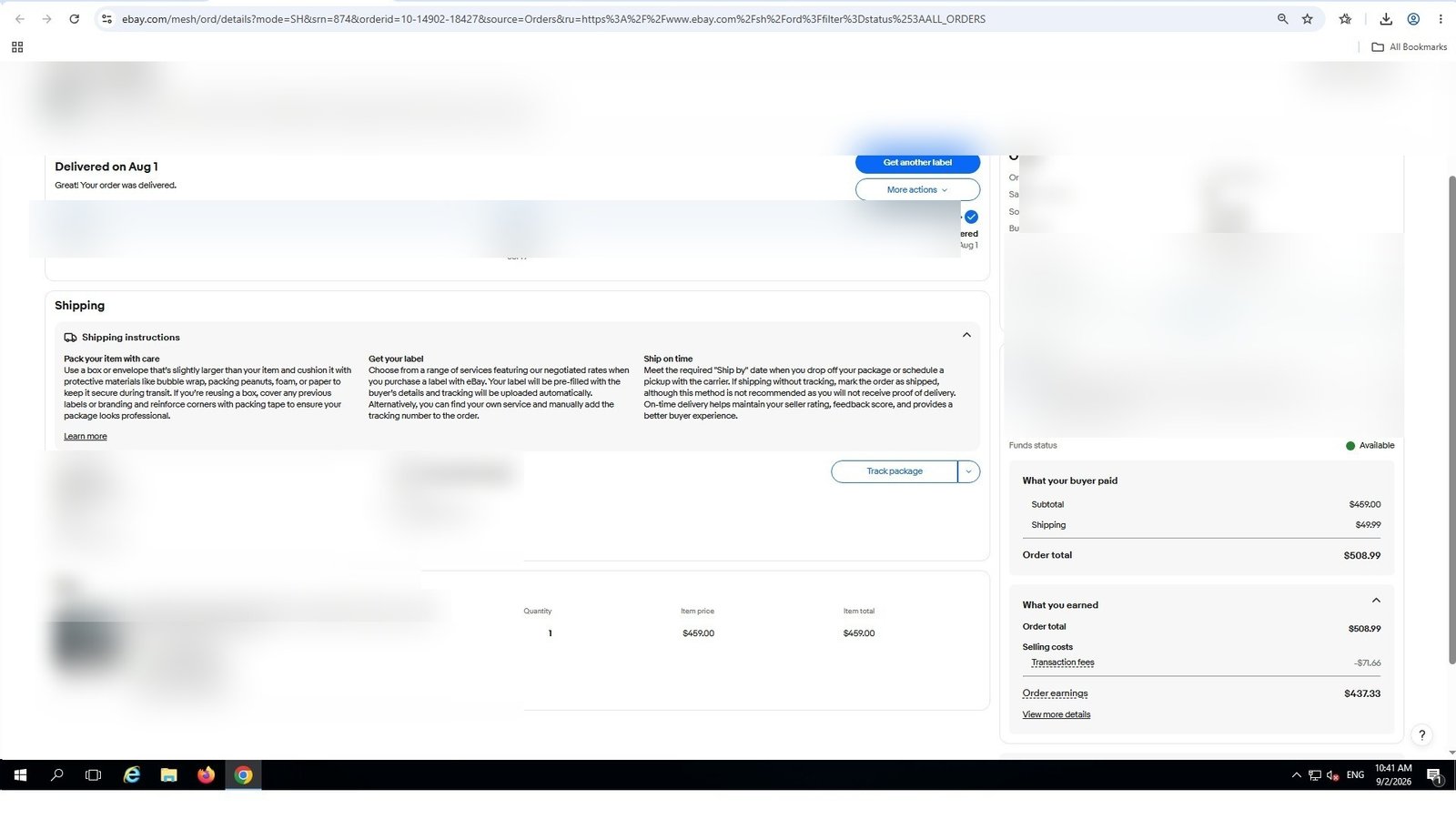Screen dimensions: 1456x819
Task: Go back using the browser back arrow
Action: (x=20, y=18)
